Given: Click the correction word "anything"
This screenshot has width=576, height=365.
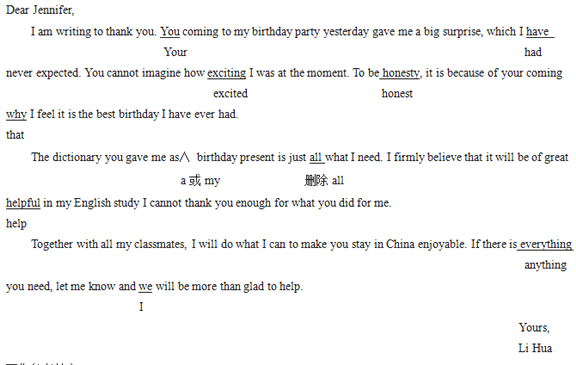Looking at the screenshot, I should 545,265.
